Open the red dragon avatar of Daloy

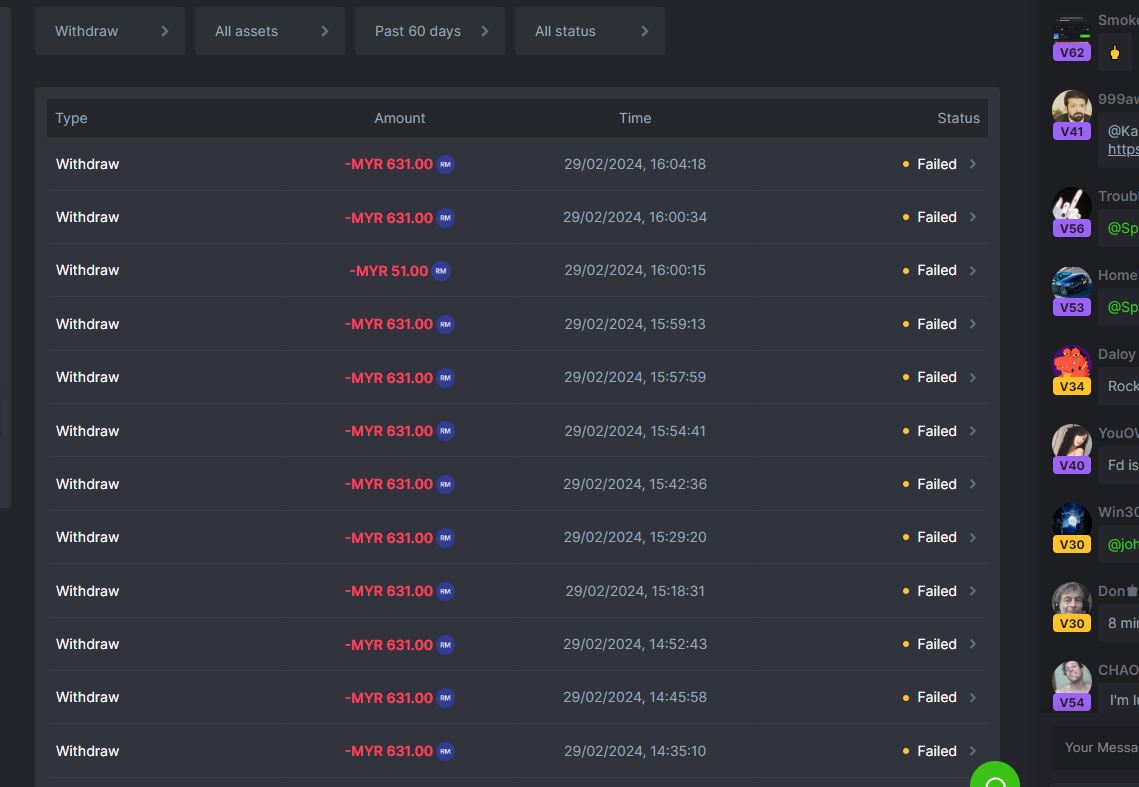pos(1071,361)
